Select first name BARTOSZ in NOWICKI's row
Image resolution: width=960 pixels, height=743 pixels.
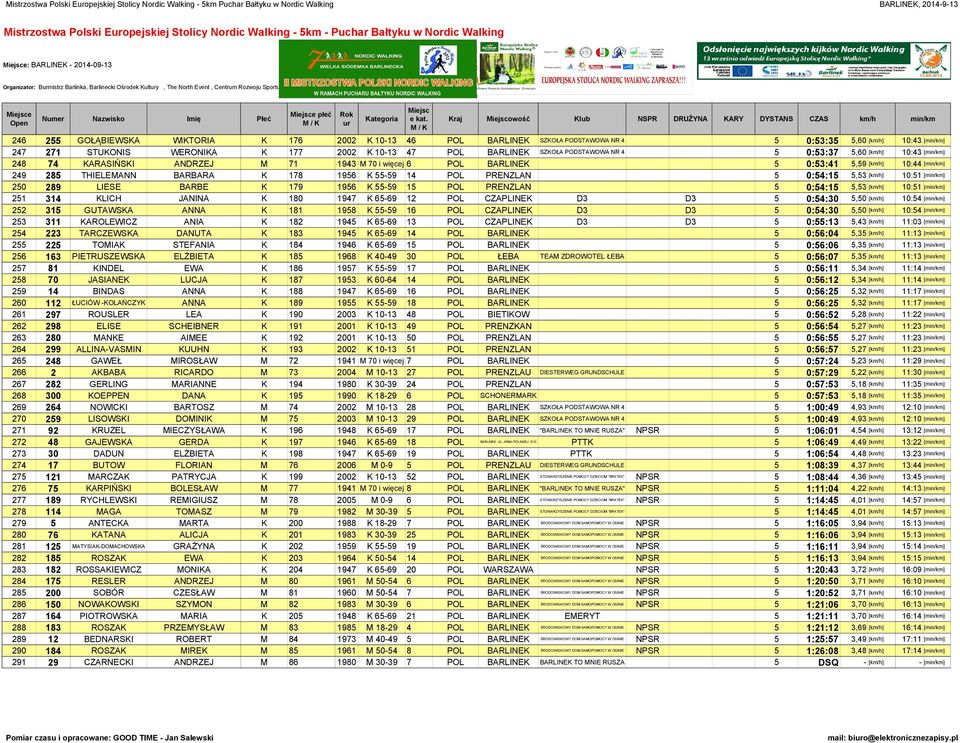point(193,408)
